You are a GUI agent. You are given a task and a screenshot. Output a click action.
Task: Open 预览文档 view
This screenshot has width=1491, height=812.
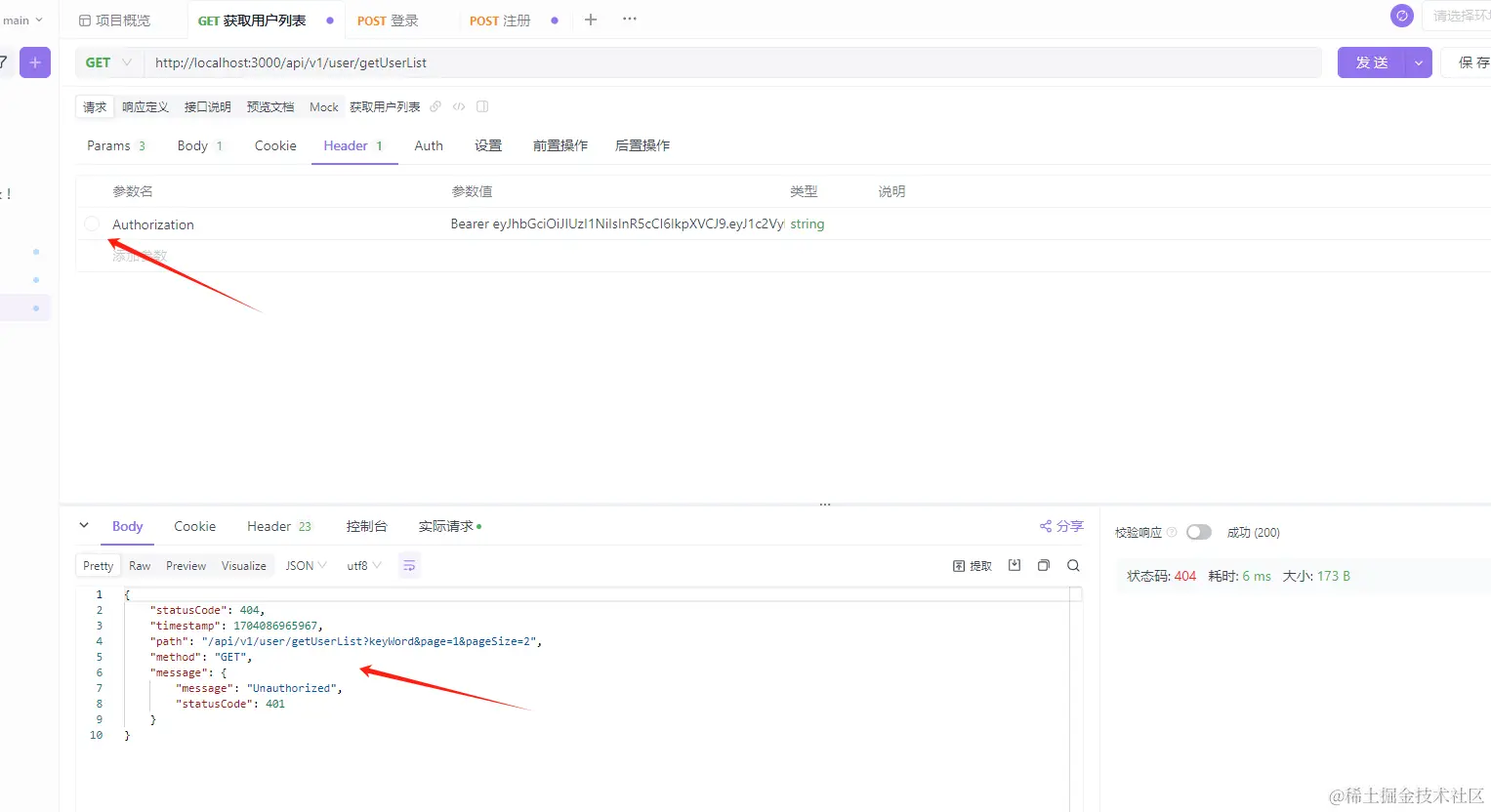click(270, 106)
